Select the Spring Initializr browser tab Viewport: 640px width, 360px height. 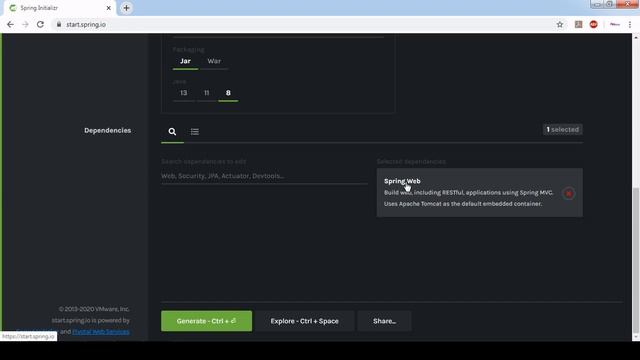pyautogui.click(x=59, y=8)
